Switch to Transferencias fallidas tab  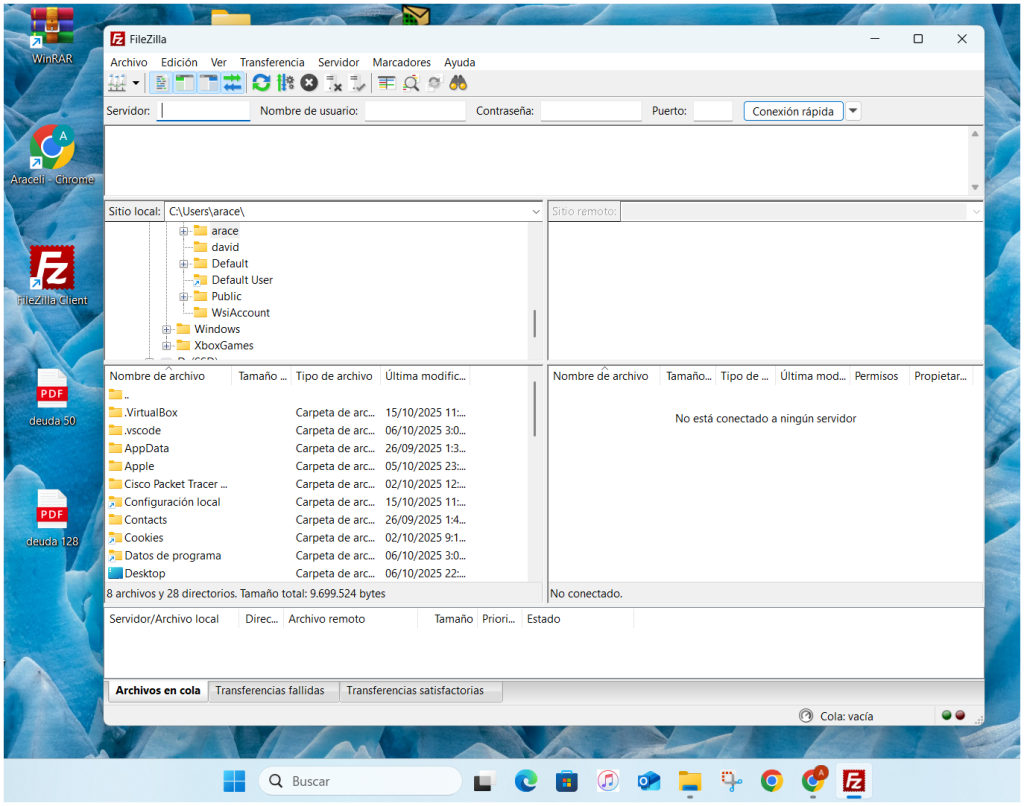click(x=273, y=690)
